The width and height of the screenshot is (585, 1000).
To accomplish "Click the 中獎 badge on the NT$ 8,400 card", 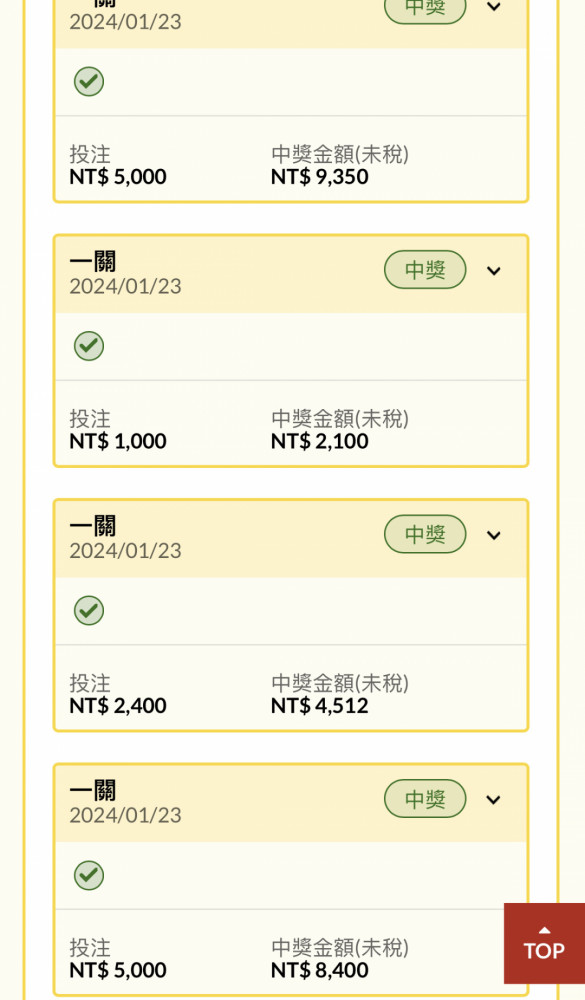I will pyautogui.click(x=425, y=798).
